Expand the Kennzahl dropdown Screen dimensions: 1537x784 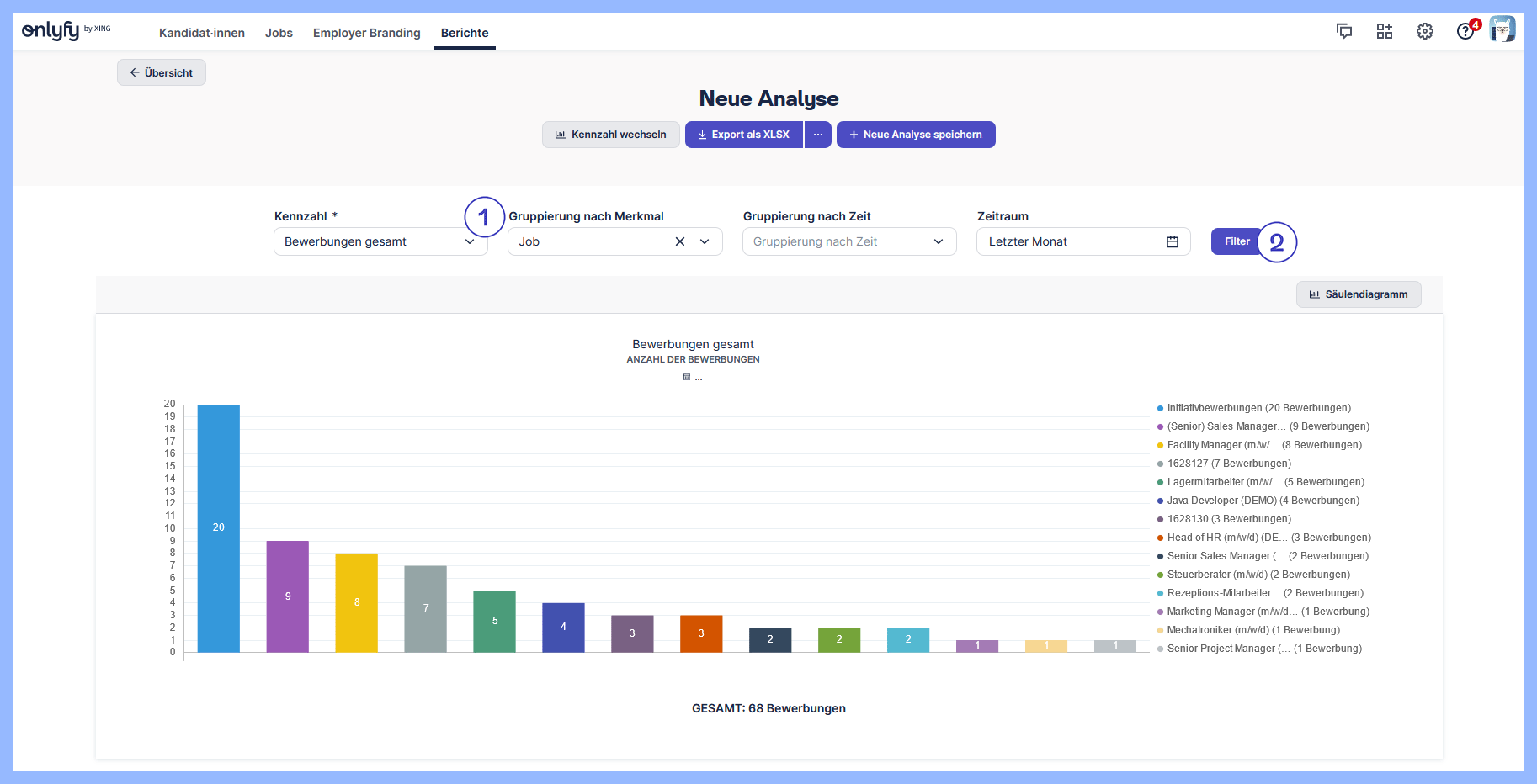(x=470, y=241)
